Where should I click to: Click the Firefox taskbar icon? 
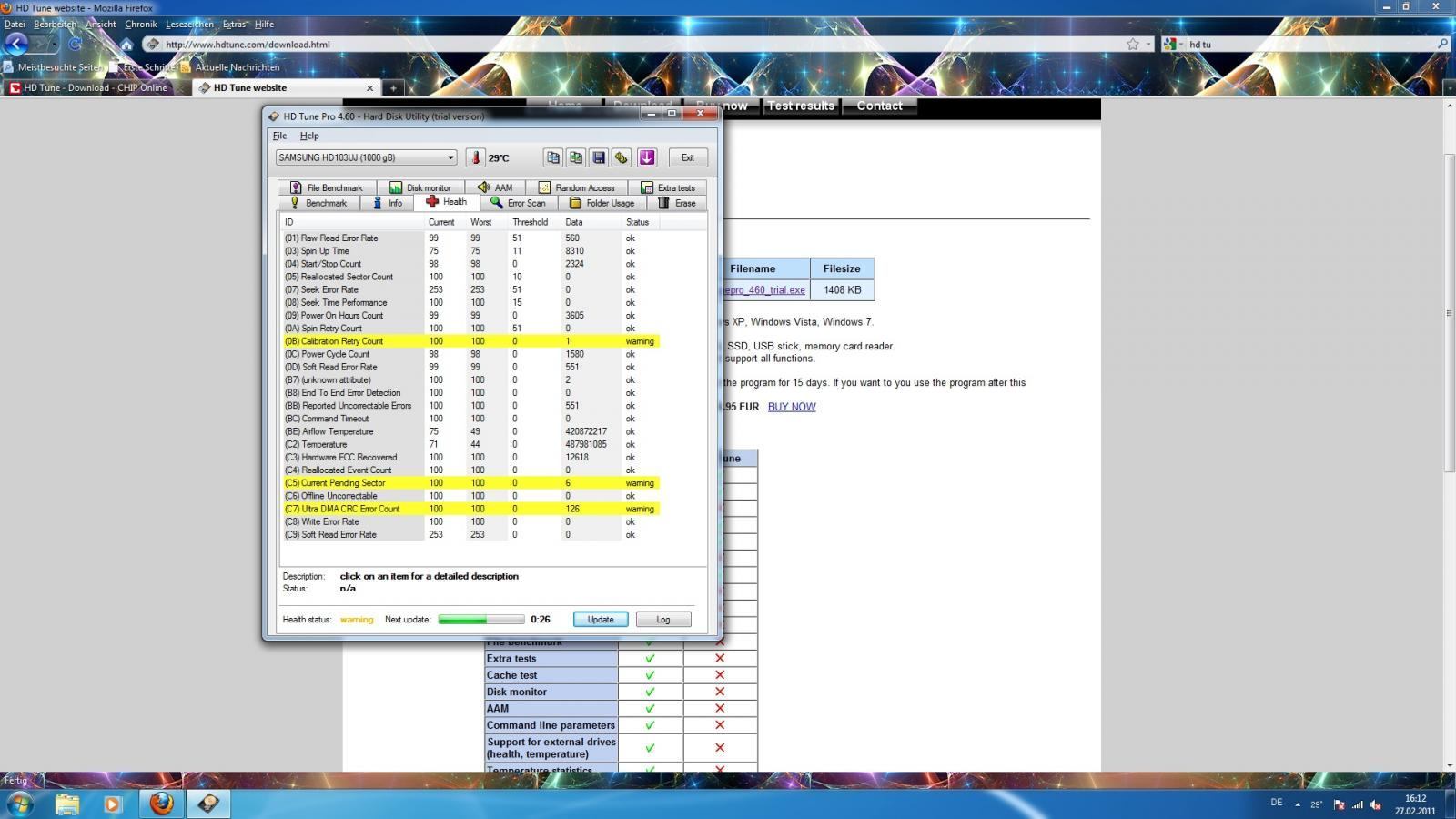point(162,804)
